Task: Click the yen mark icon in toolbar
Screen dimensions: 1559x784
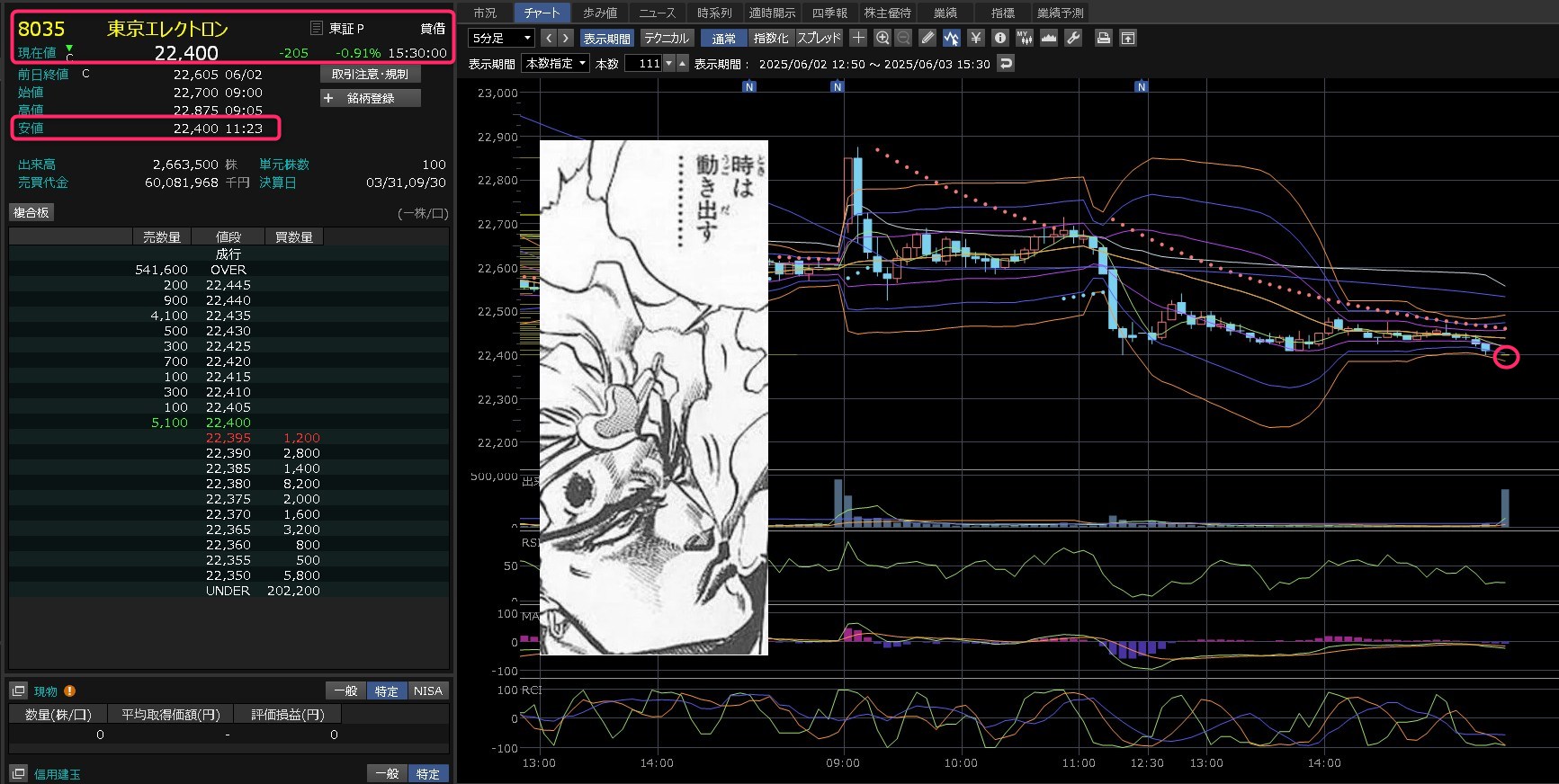Action: (975, 38)
